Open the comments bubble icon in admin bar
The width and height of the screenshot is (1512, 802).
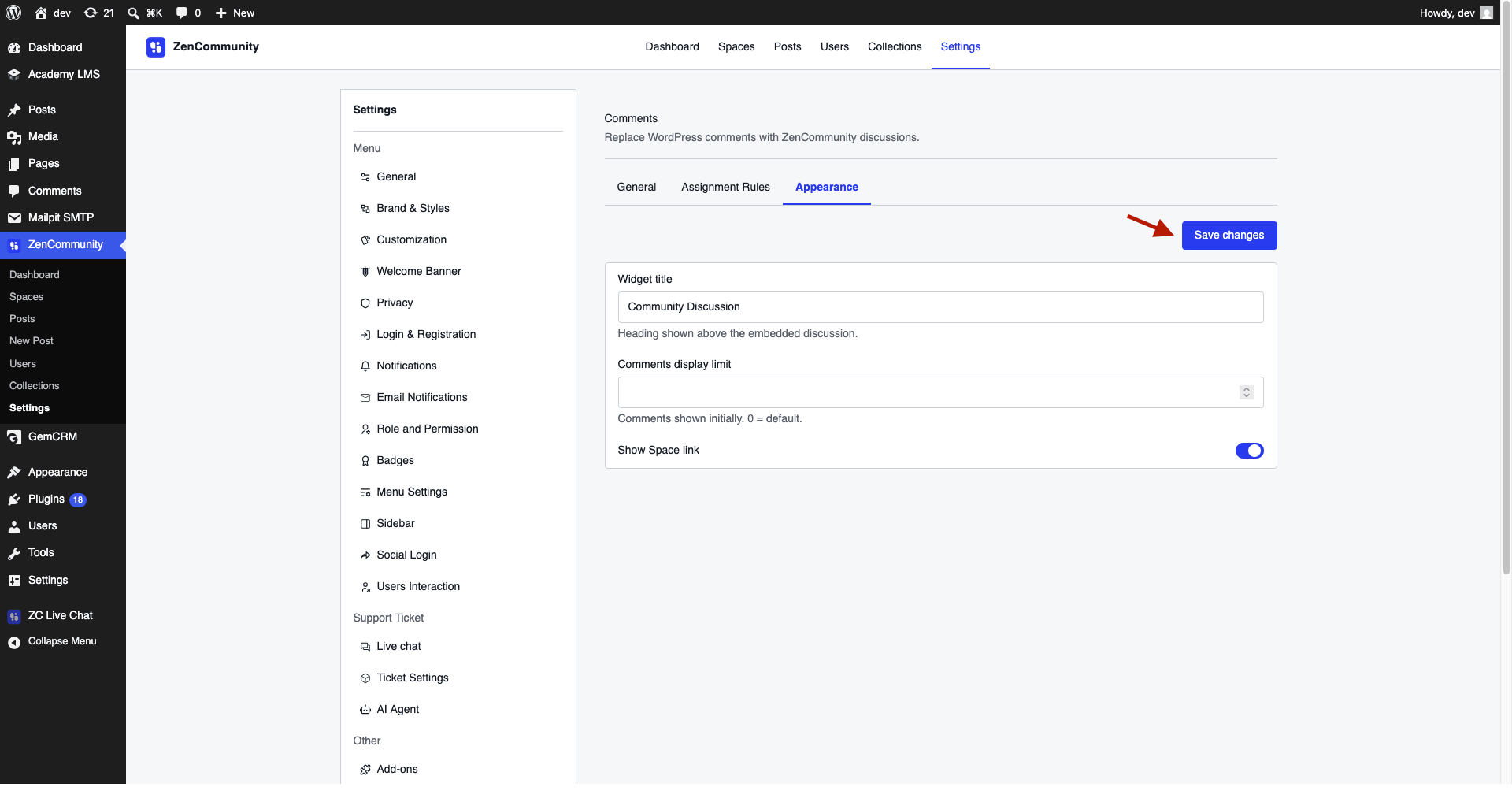click(182, 13)
